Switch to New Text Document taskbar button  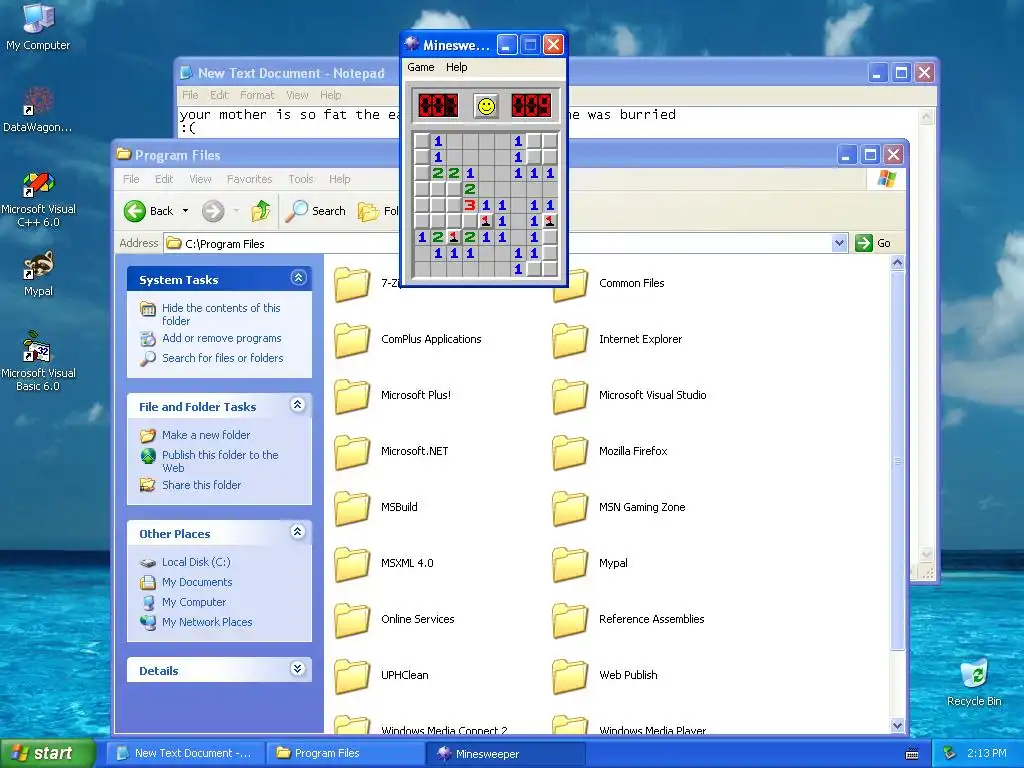[185, 753]
